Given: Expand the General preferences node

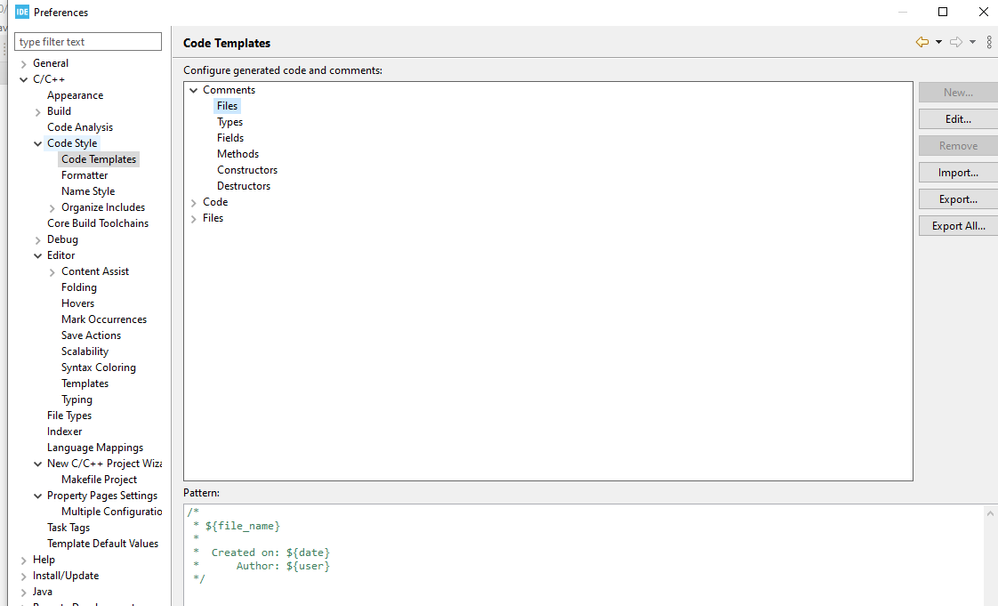Looking at the screenshot, I should [24, 64].
